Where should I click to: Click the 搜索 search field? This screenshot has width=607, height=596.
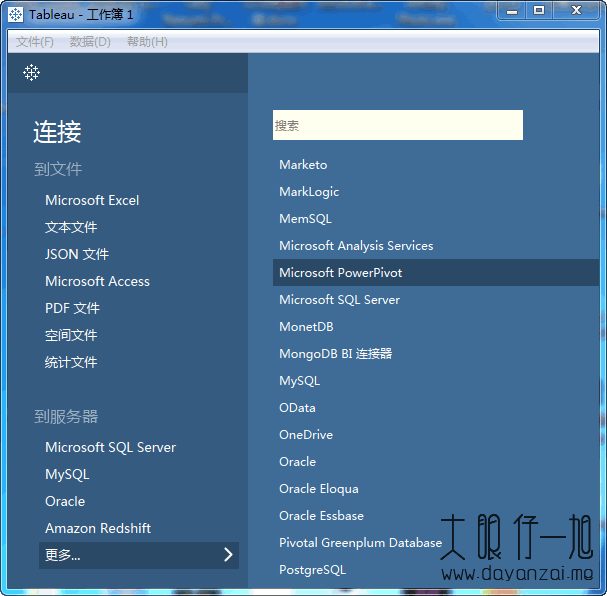tap(398, 125)
